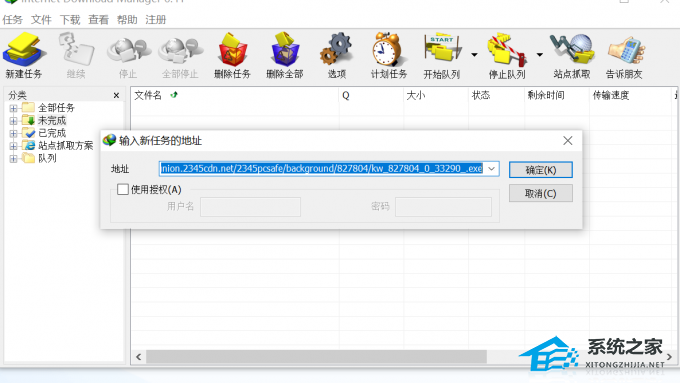Open the dropdown arrow beside 停止队列

pyautogui.click(x=539, y=55)
